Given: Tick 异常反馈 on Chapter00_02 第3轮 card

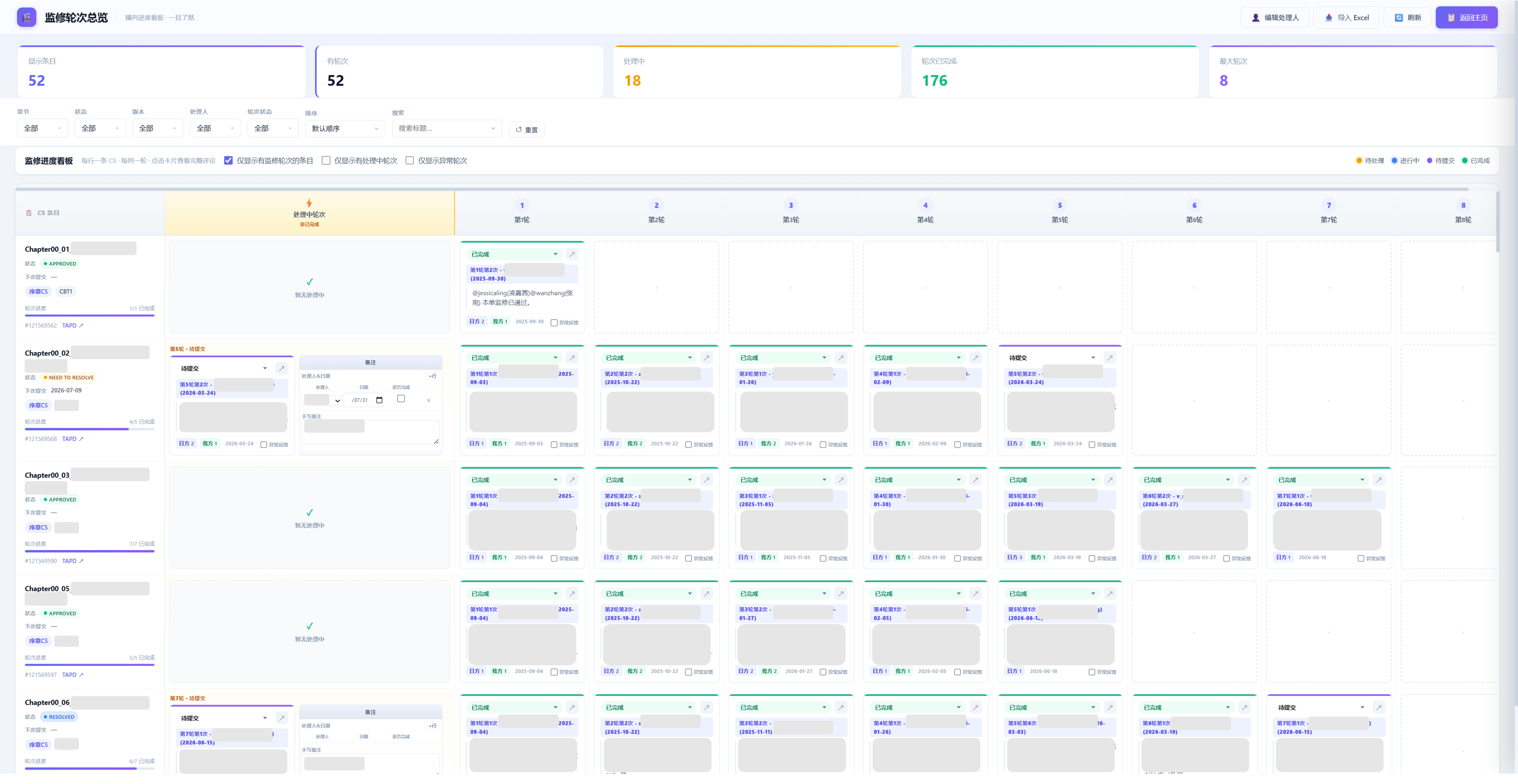Looking at the screenshot, I should (x=823, y=444).
